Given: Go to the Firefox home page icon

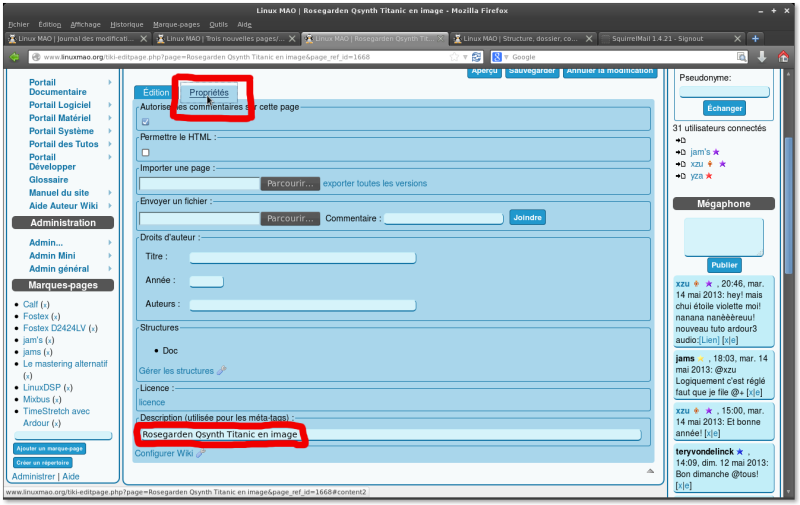Looking at the screenshot, I should (x=783, y=57).
